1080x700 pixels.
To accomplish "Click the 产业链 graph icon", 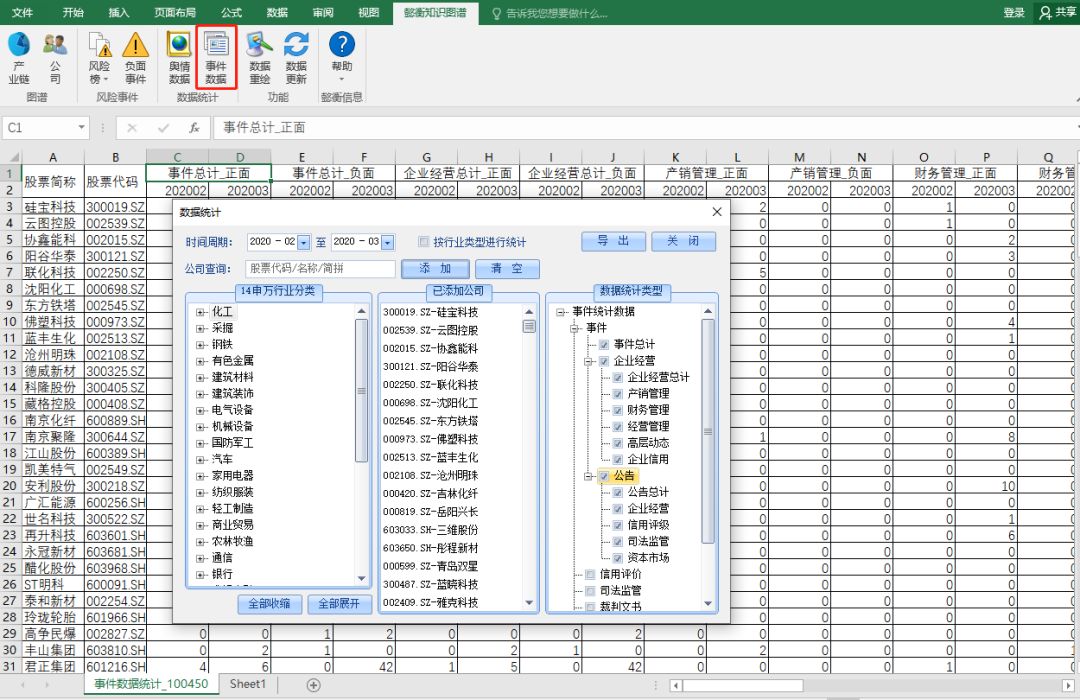I will pos(19,55).
